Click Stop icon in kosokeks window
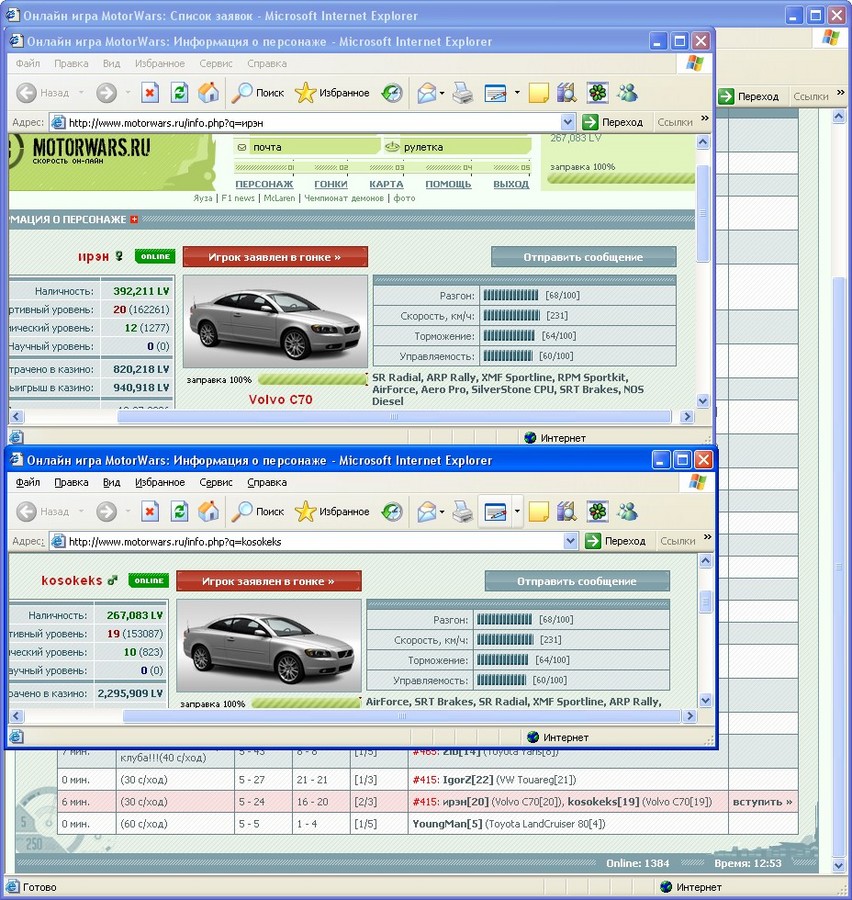 point(150,511)
